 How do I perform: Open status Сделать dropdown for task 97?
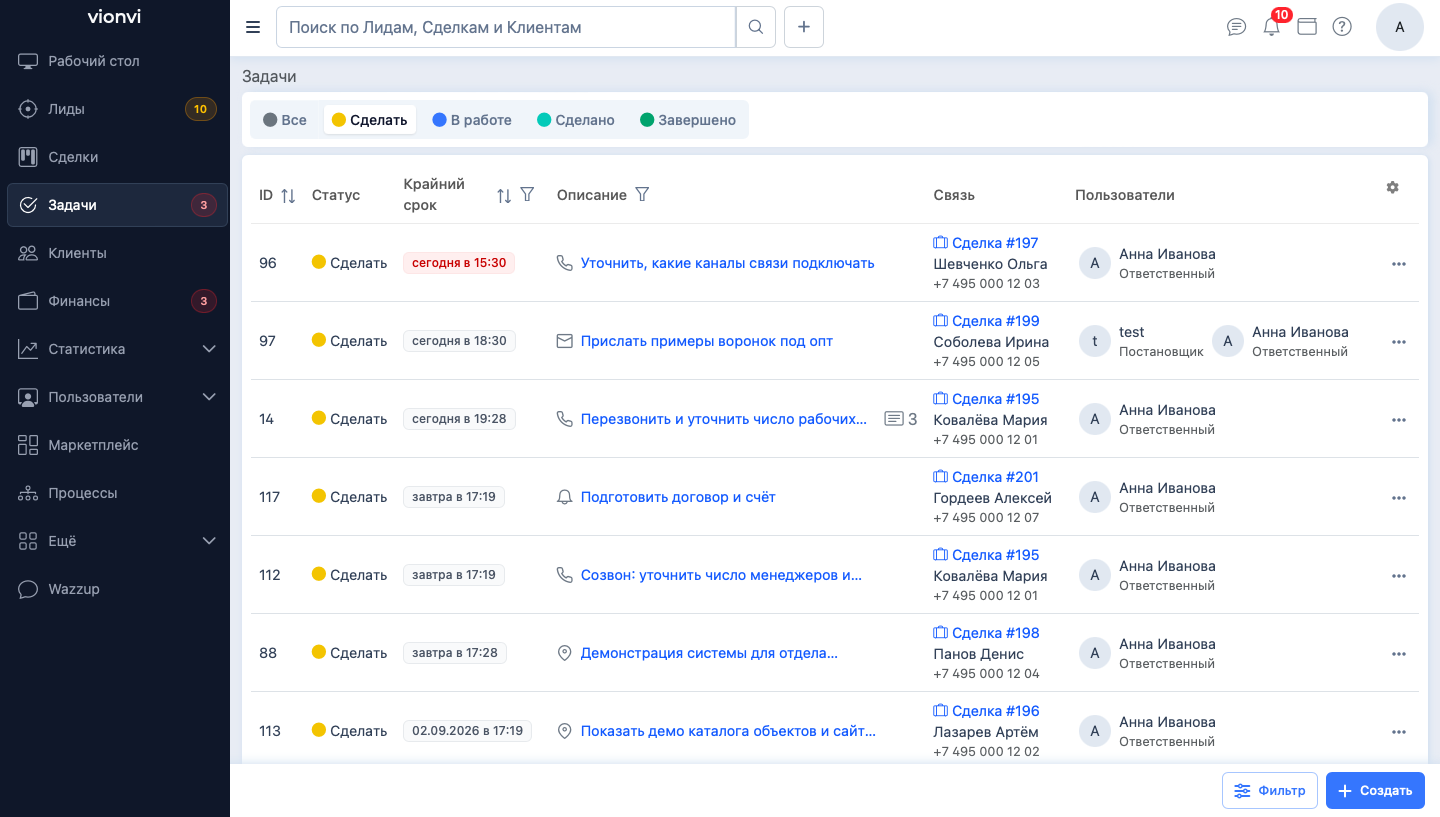click(349, 341)
